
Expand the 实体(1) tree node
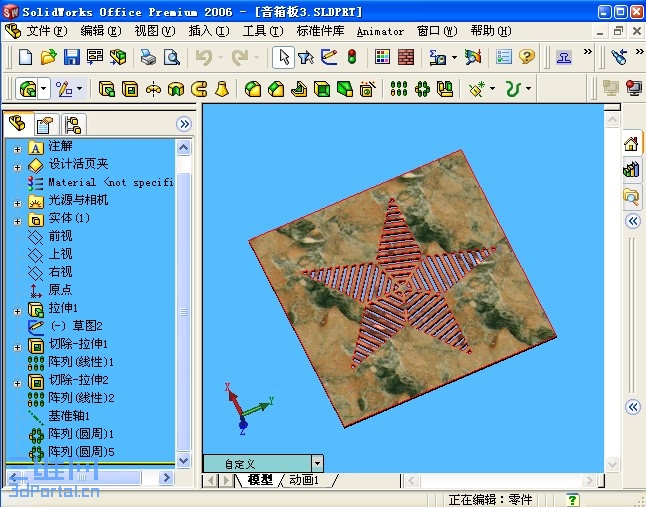click(x=17, y=222)
